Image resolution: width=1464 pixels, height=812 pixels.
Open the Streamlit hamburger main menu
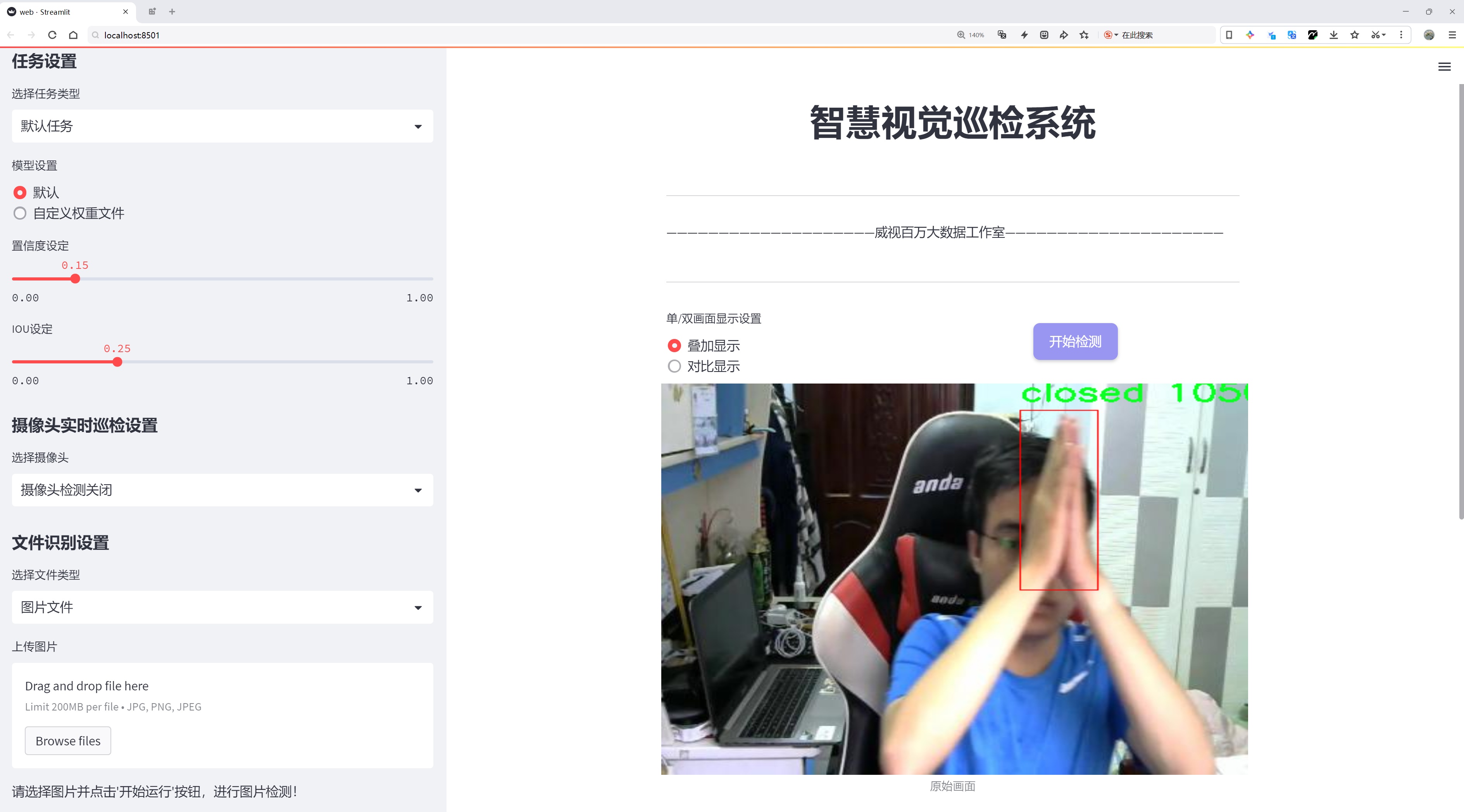pos(1444,67)
